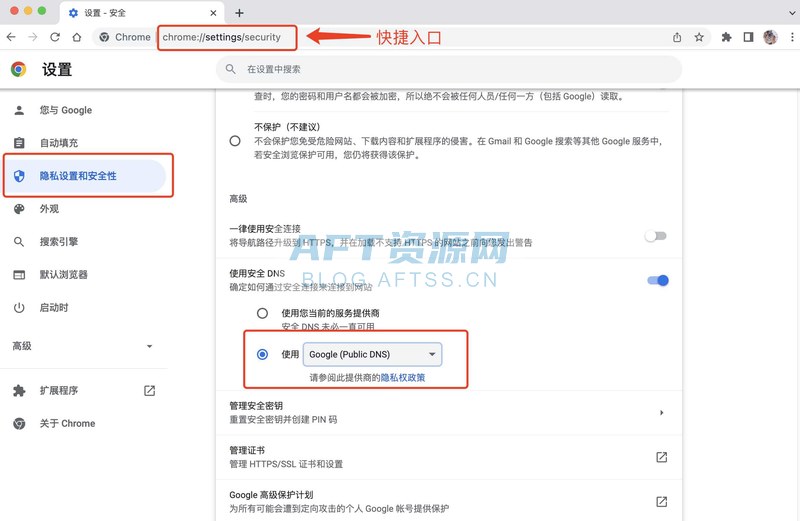
Task: Open the Google (Public DNS) dropdown
Action: pyautogui.click(x=373, y=354)
